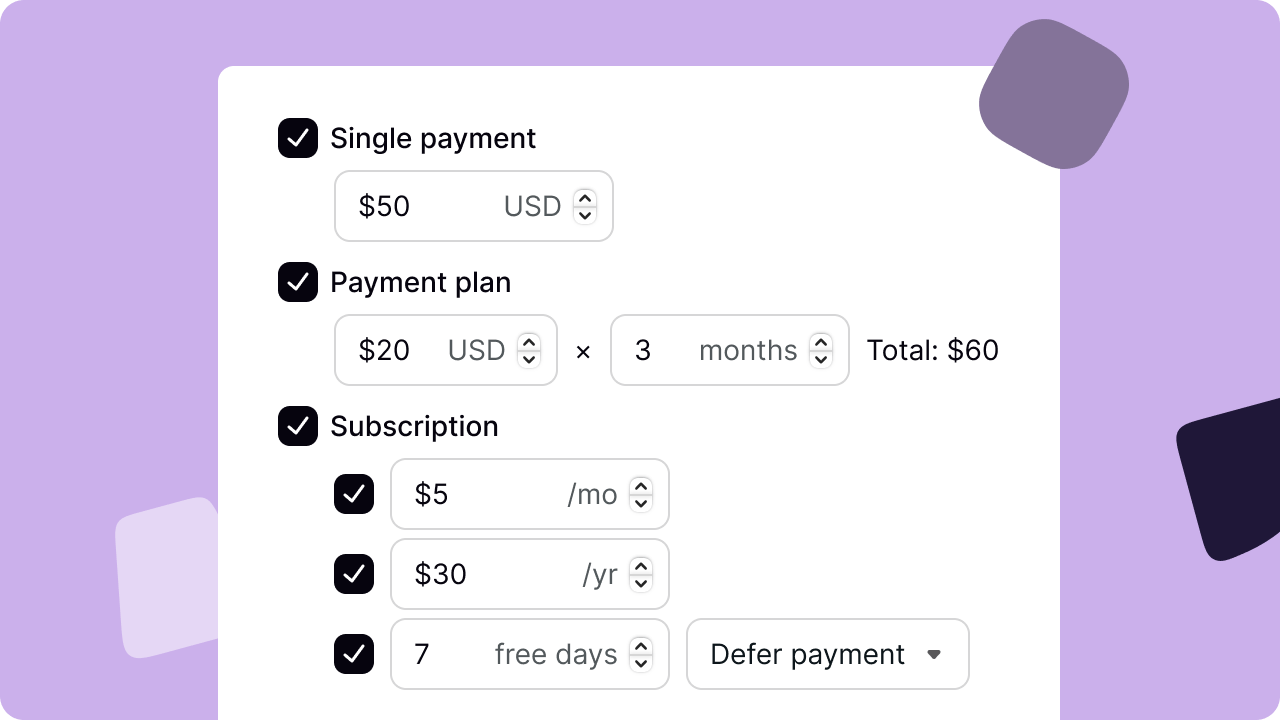
Task: Click the /yr stepper arrows
Action: tap(641, 574)
